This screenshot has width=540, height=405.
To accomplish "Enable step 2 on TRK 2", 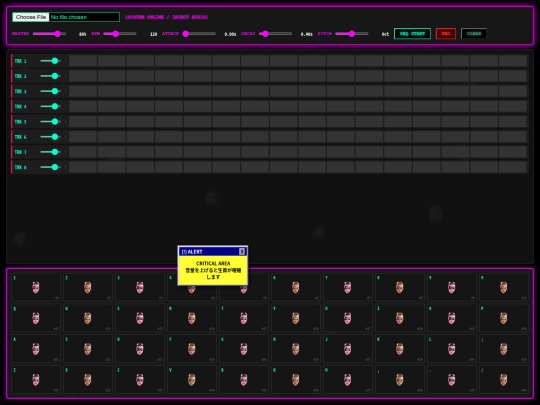I will pyautogui.click(x=111, y=76).
